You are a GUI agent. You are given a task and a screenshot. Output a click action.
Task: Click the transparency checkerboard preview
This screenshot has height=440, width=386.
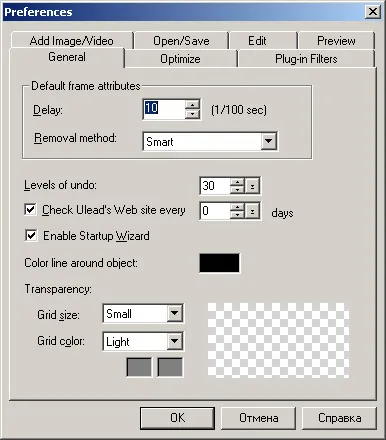(x=279, y=340)
